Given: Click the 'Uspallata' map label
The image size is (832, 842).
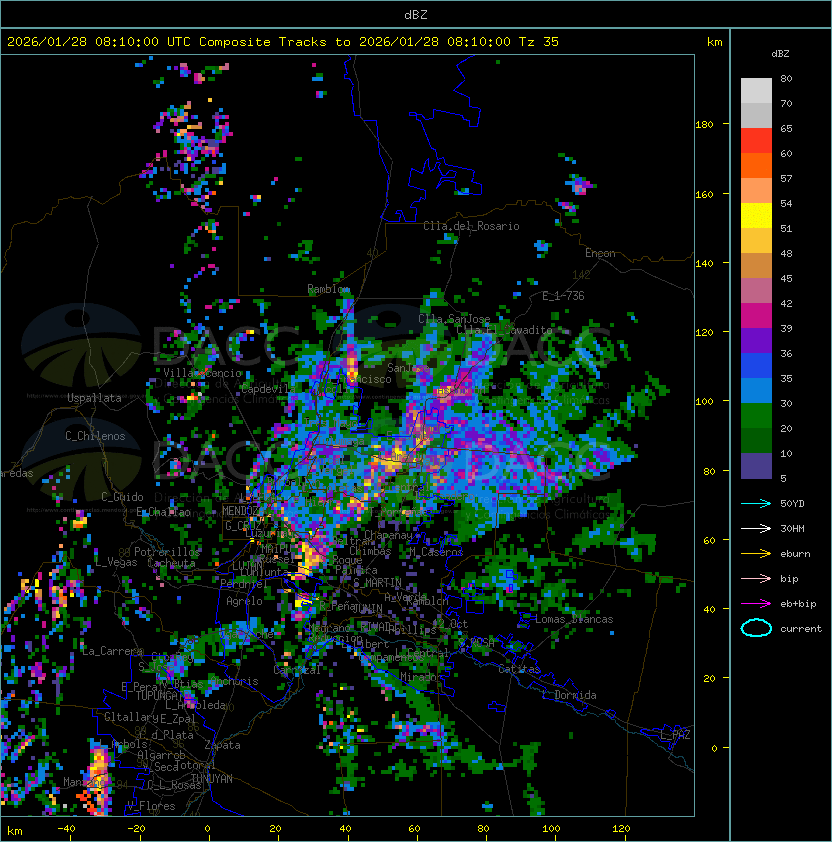Looking at the screenshot, I should click(94, 398).
